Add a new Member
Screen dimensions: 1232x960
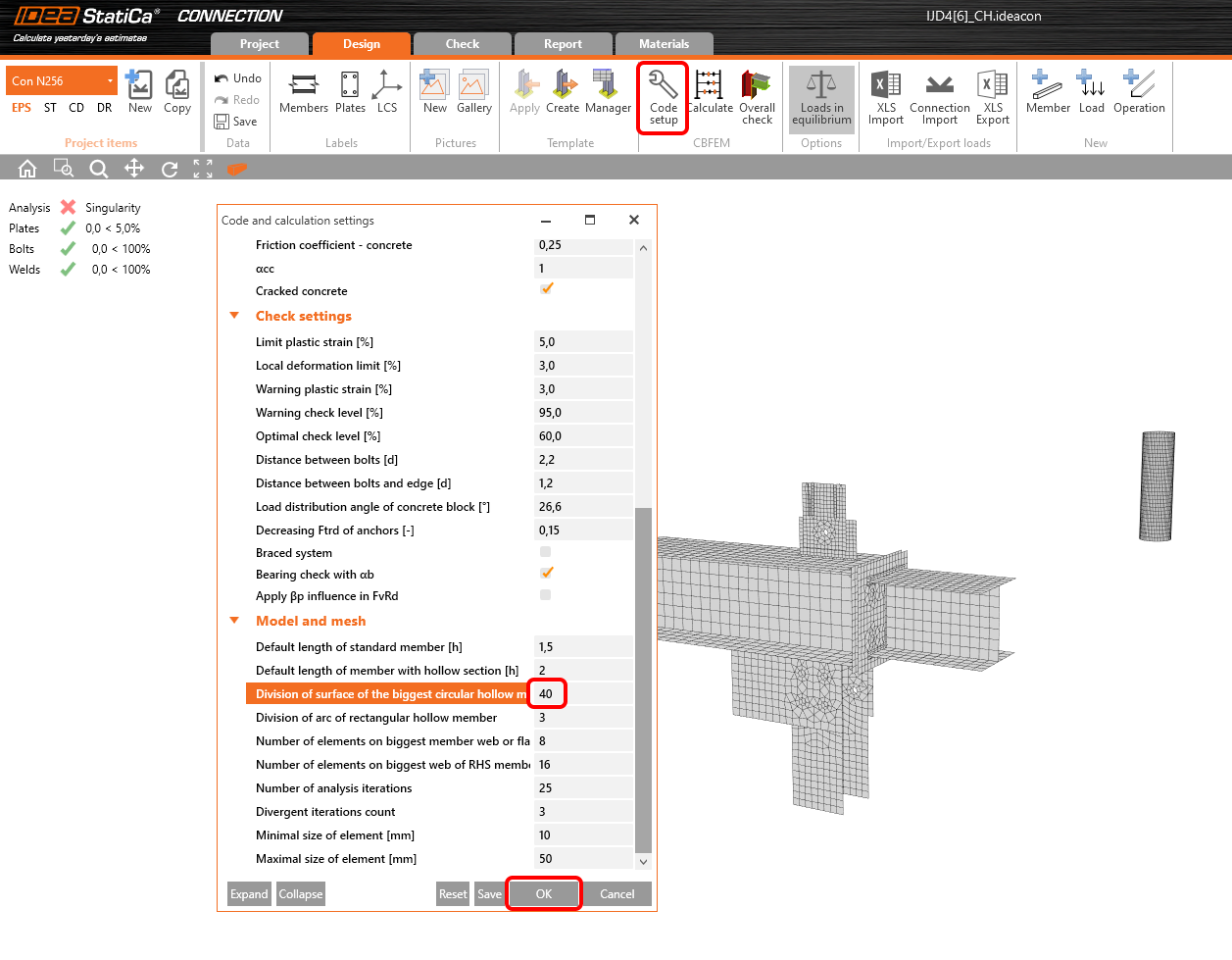(1048, 93)
